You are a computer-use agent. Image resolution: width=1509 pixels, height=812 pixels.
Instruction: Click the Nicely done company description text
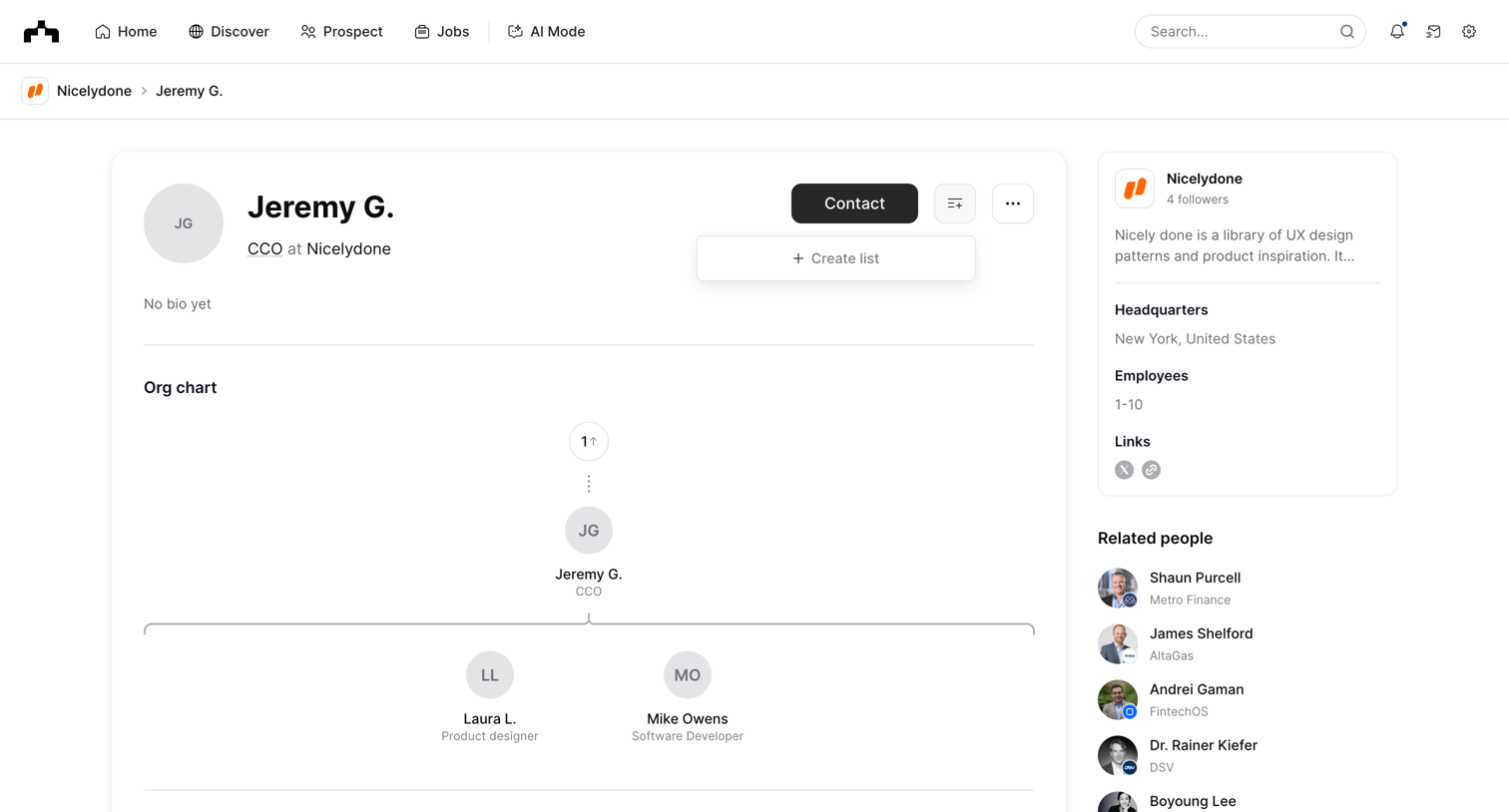pos(1235,245)
